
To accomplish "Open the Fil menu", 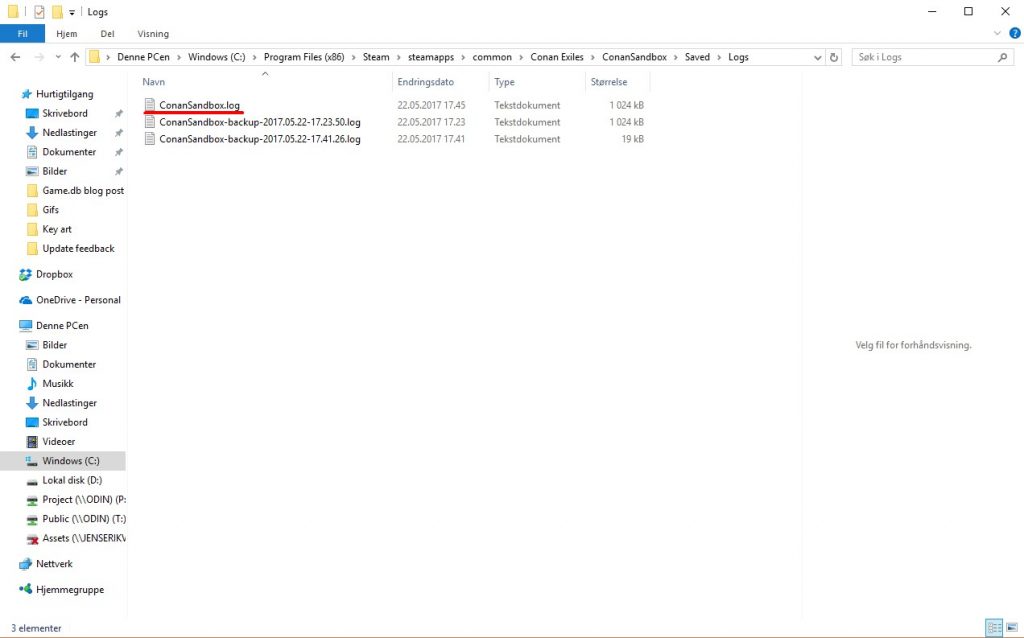I will (22, 33).
